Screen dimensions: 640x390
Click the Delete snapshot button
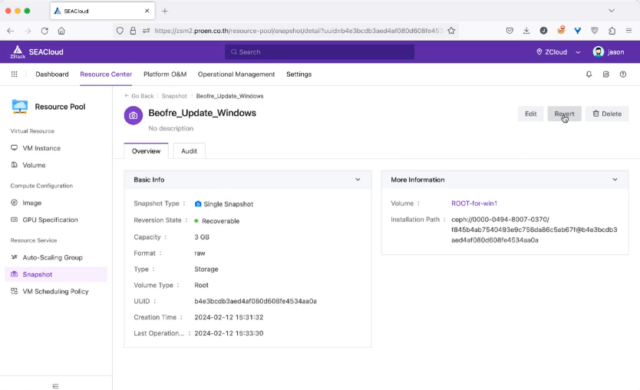(607, 114)
